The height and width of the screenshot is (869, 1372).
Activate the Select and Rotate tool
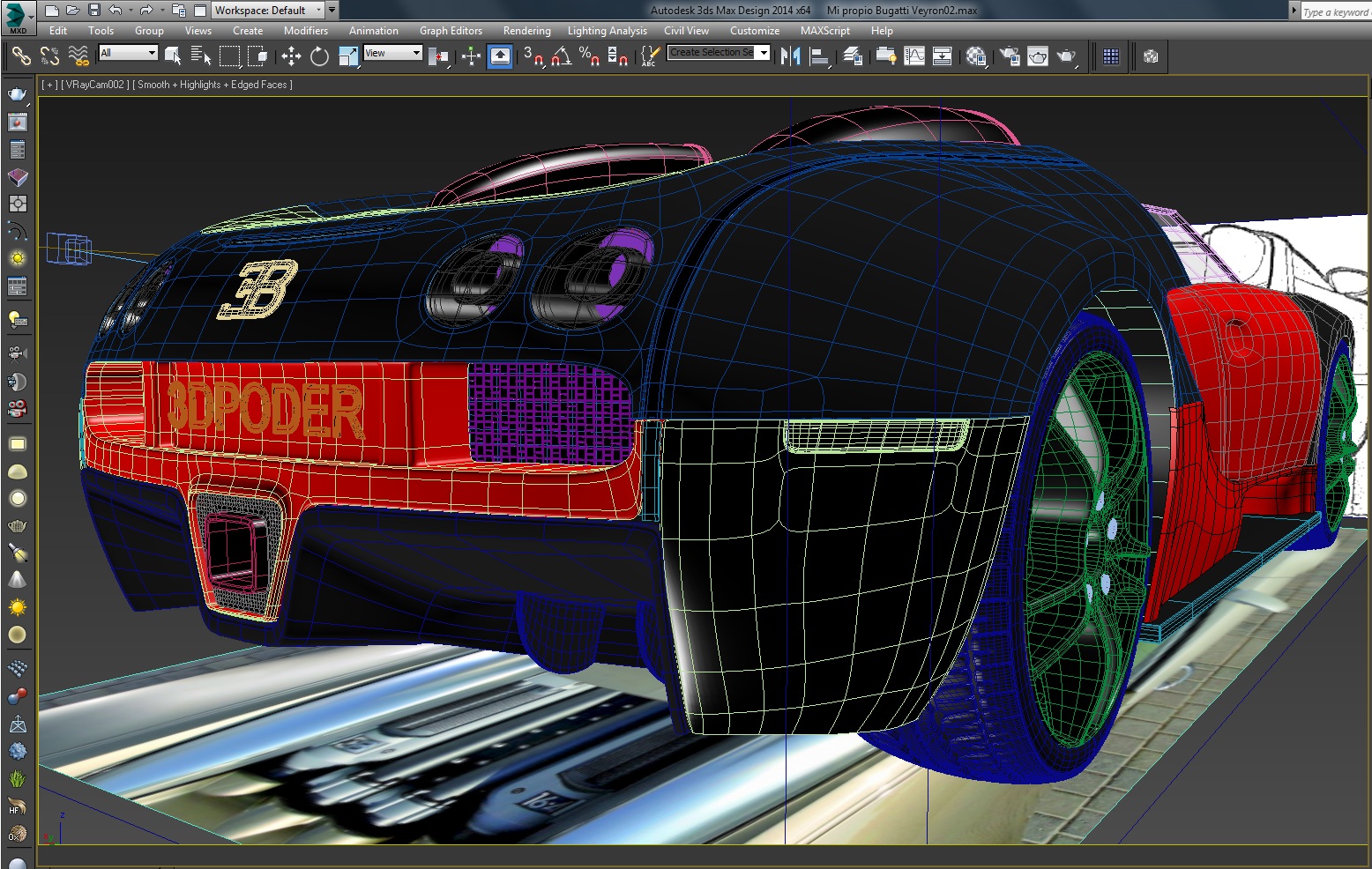(x=319, y=56)
